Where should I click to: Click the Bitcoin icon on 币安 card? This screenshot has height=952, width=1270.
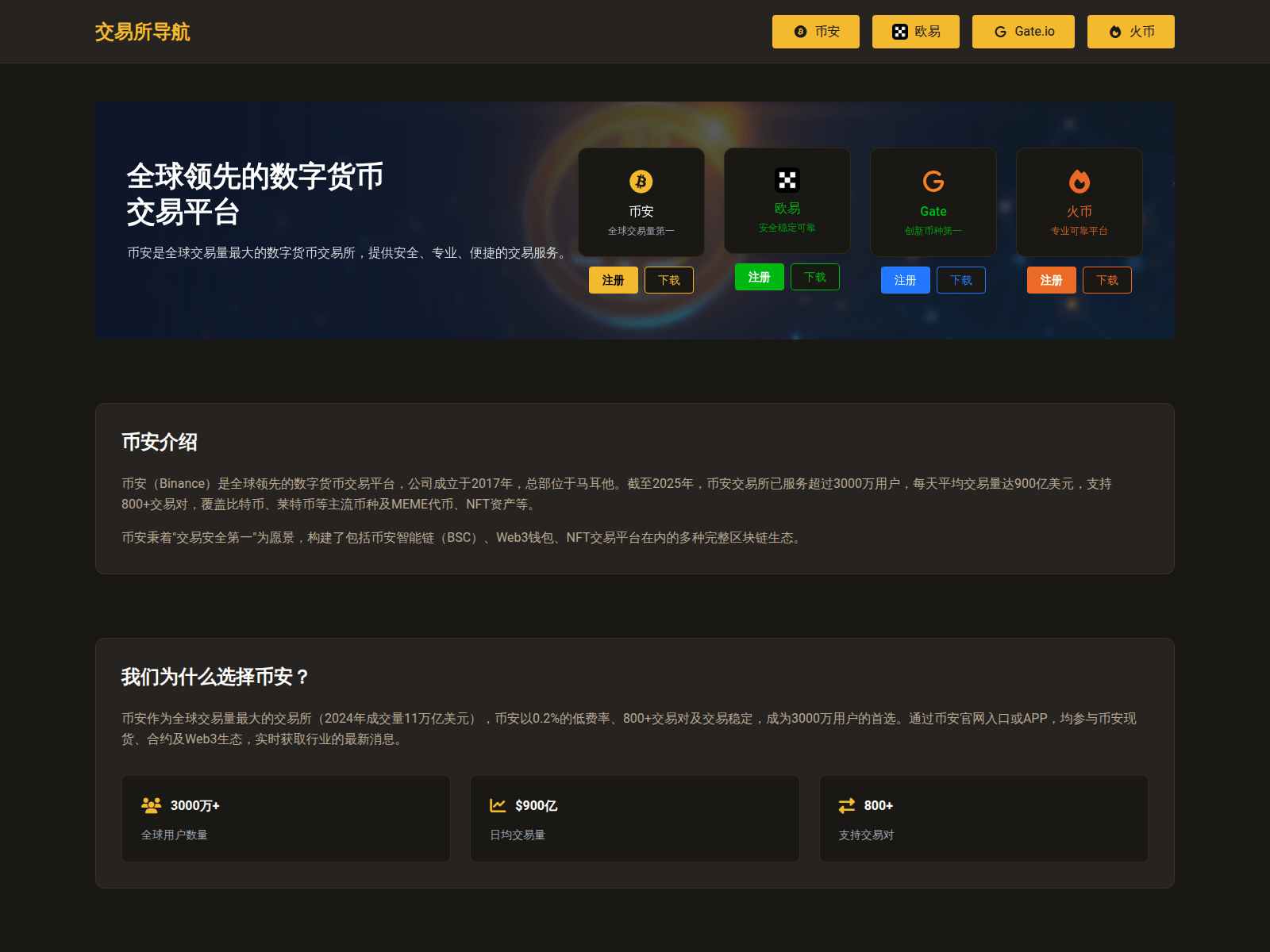[x=641, y=182]
